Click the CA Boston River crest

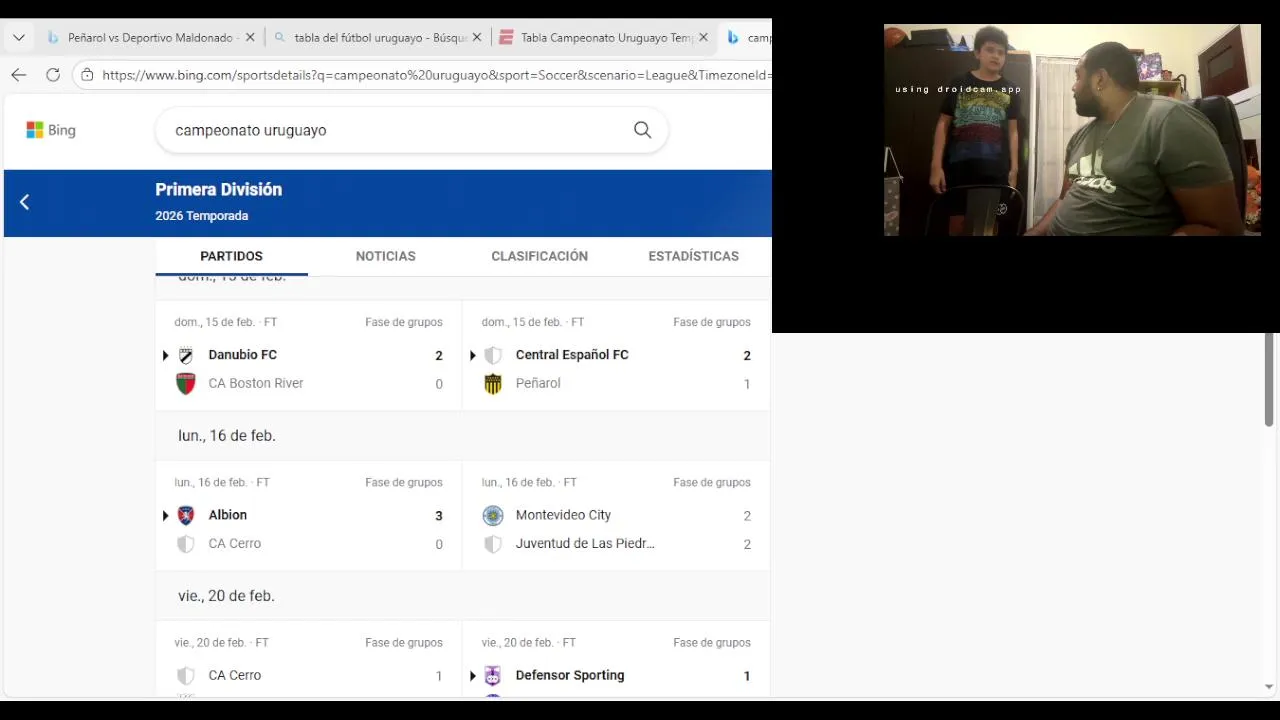coord(186,384)
